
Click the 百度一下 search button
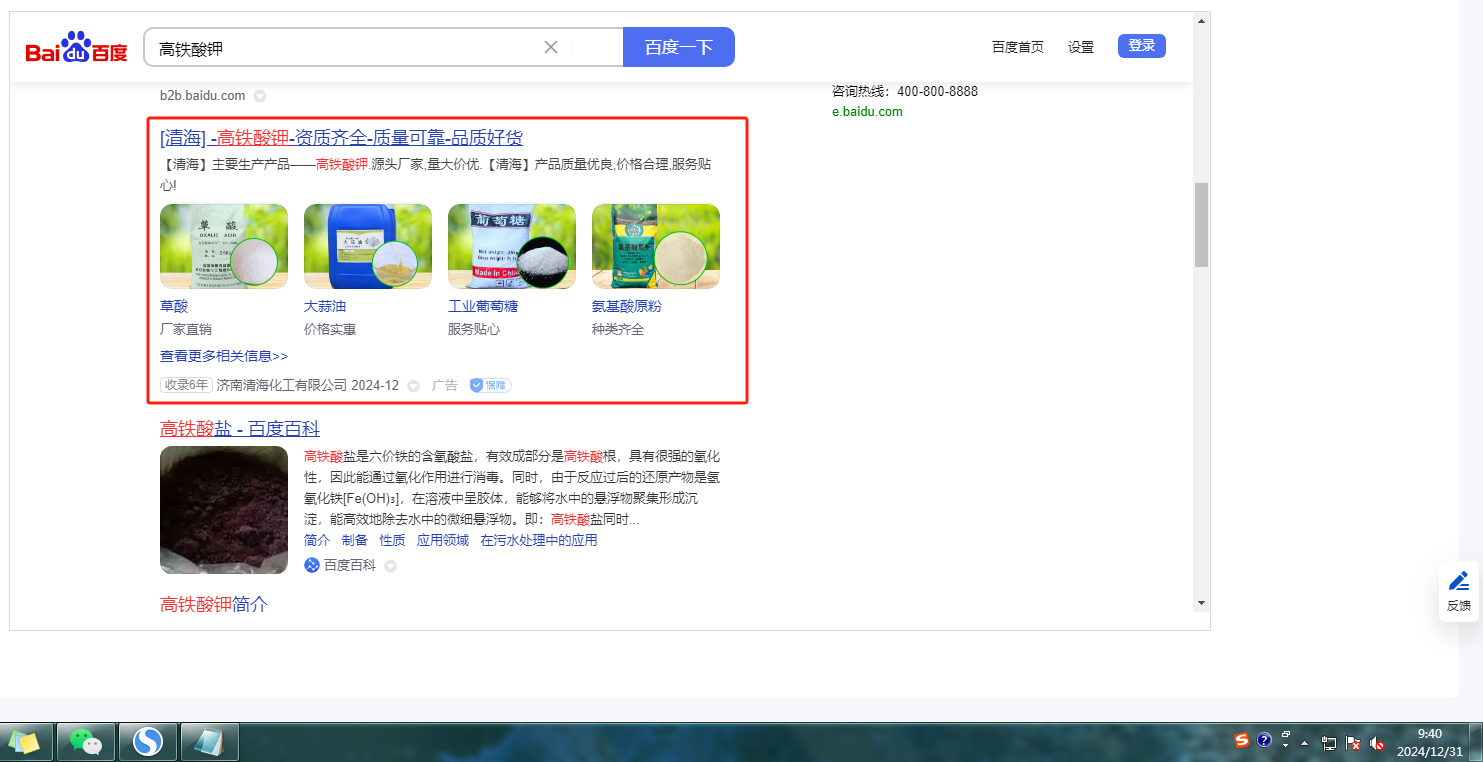click(x=679, y=47)
